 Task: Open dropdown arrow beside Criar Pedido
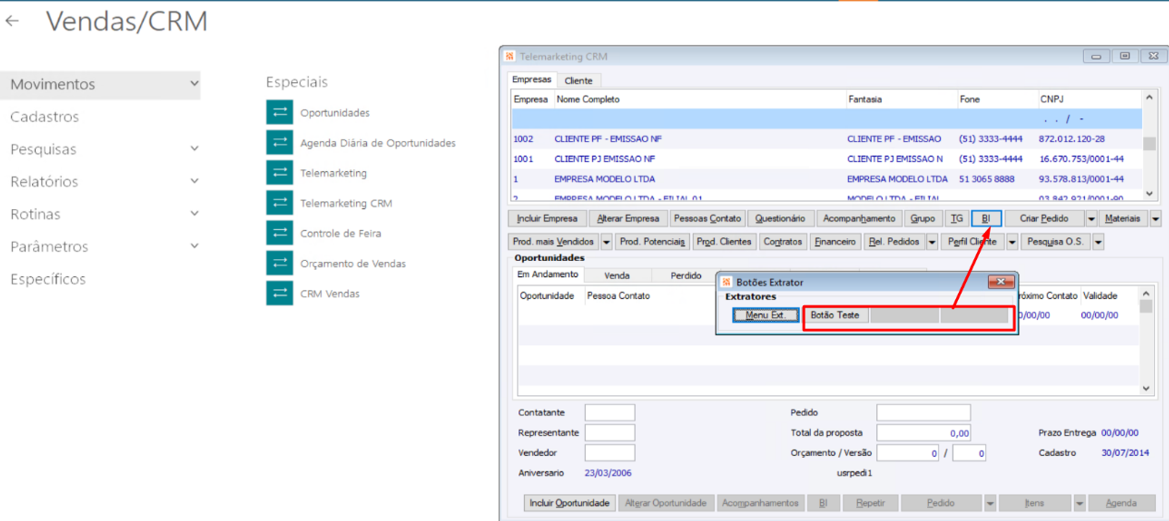coord(1091,218)
